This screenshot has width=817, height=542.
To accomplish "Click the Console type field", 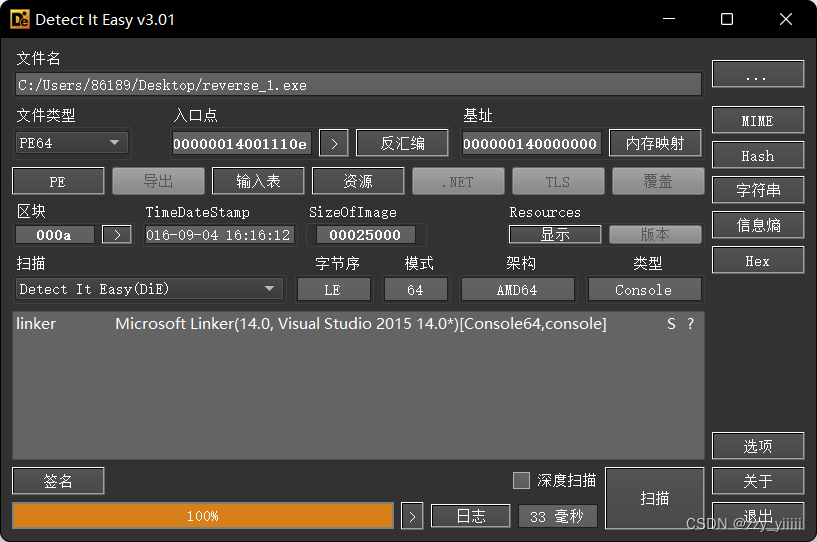I will [x=644, y=289].
